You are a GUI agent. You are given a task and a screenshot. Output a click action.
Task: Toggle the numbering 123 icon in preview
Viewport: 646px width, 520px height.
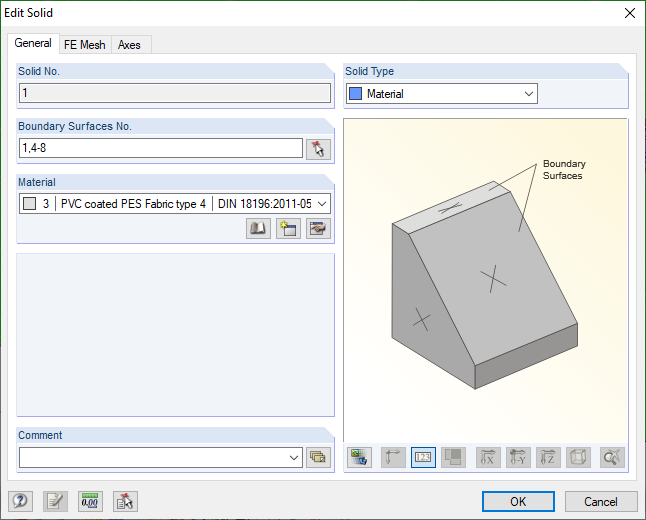(x=423, y=457)
